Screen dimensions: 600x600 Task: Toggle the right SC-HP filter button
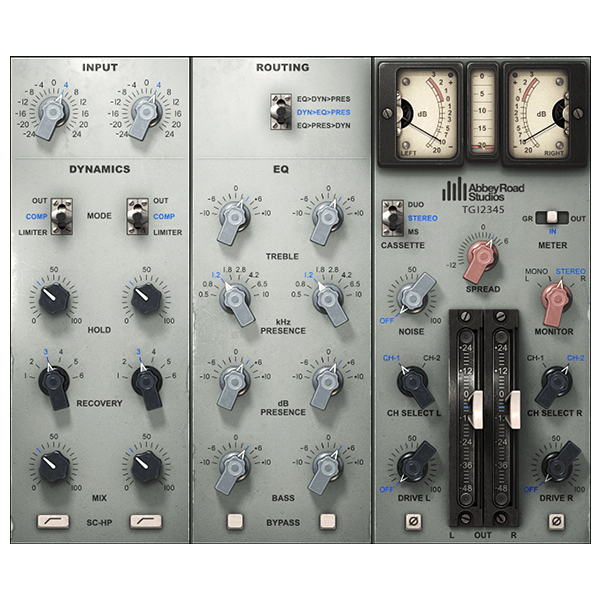click(x=146, y=521)
